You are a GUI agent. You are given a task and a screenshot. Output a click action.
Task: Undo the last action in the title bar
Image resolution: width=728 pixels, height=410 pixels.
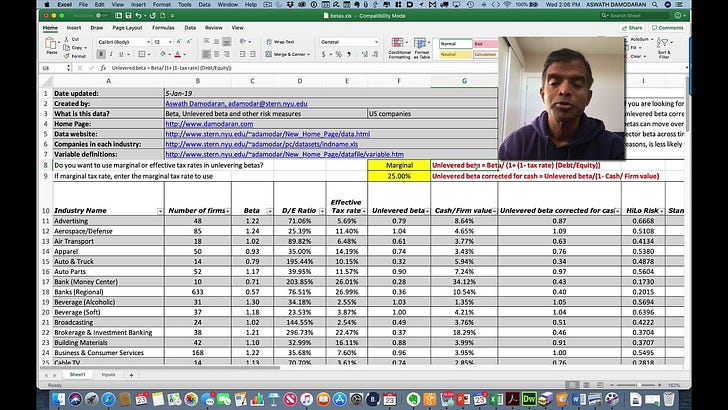click(x=138, y=15)
